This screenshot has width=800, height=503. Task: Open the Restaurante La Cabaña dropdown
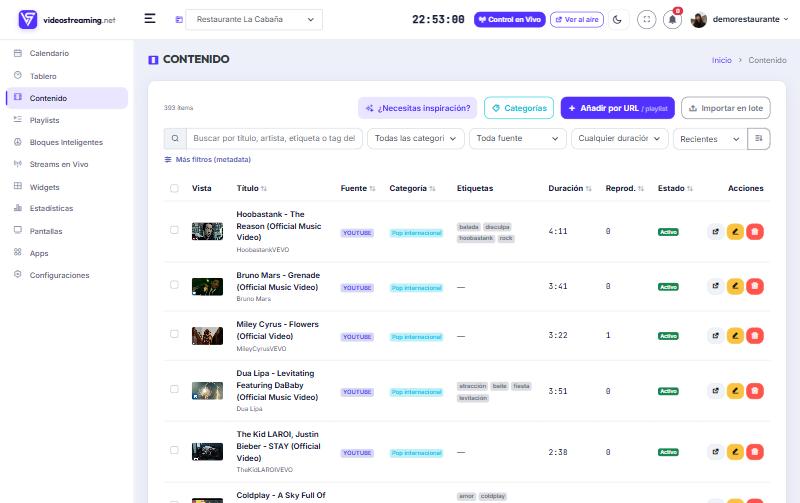[254, 19]
